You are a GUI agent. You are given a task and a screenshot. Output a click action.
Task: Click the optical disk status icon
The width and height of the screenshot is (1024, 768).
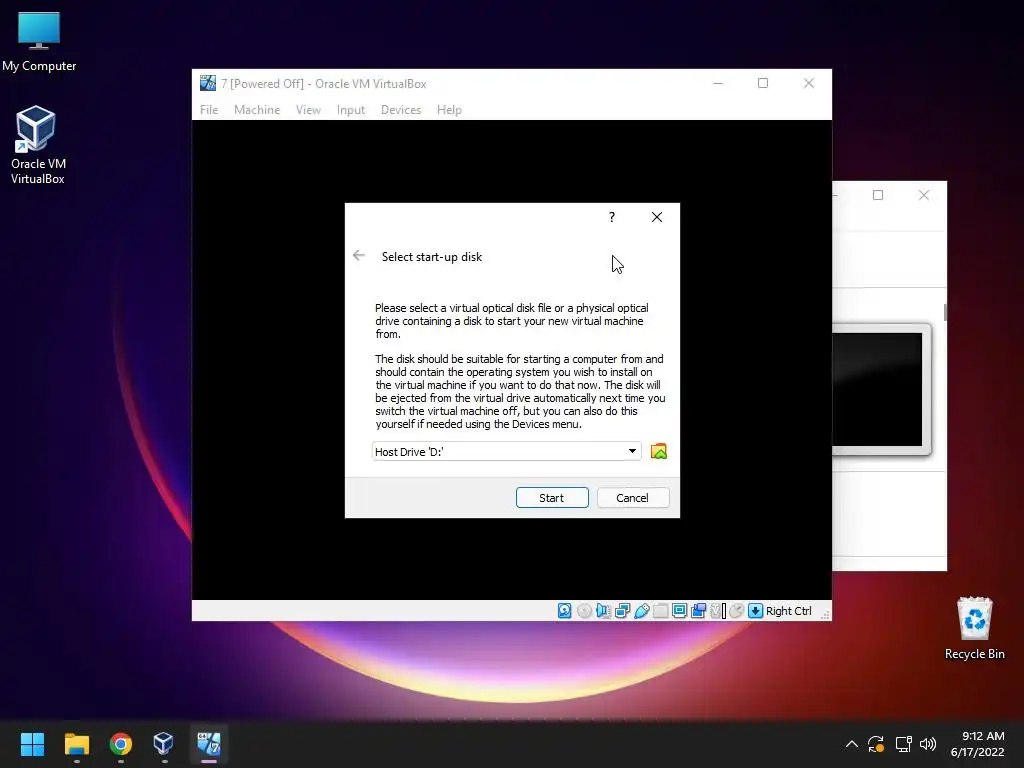point(584,611)
